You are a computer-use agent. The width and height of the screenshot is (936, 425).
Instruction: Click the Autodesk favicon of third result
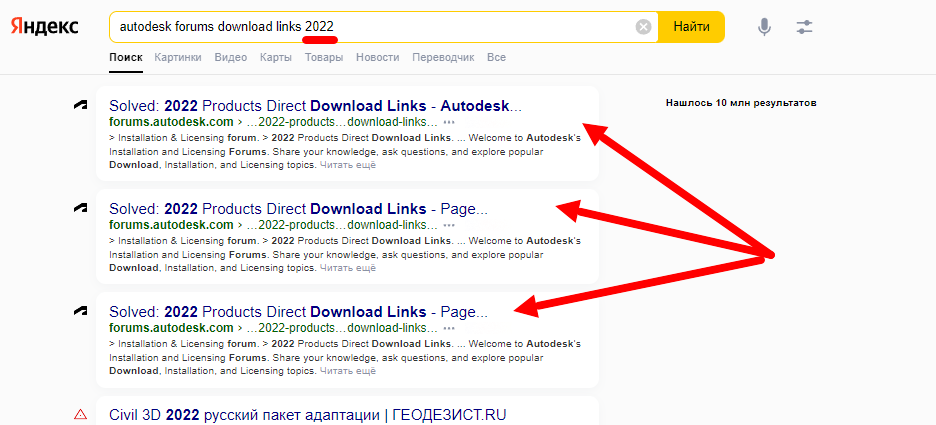81,311
